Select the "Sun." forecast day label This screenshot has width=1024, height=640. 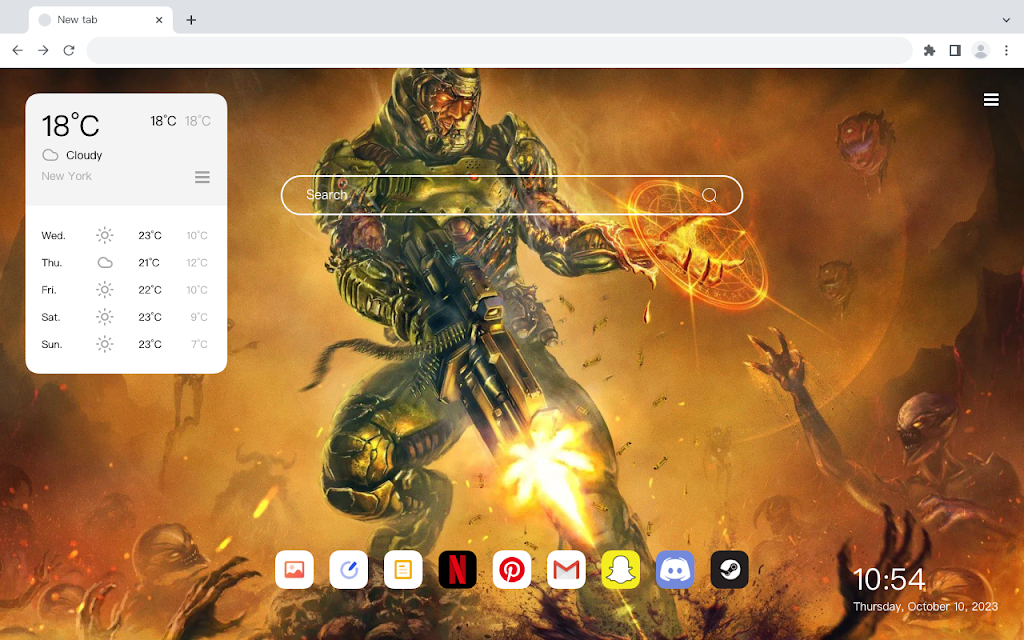(x=52, y=344)
